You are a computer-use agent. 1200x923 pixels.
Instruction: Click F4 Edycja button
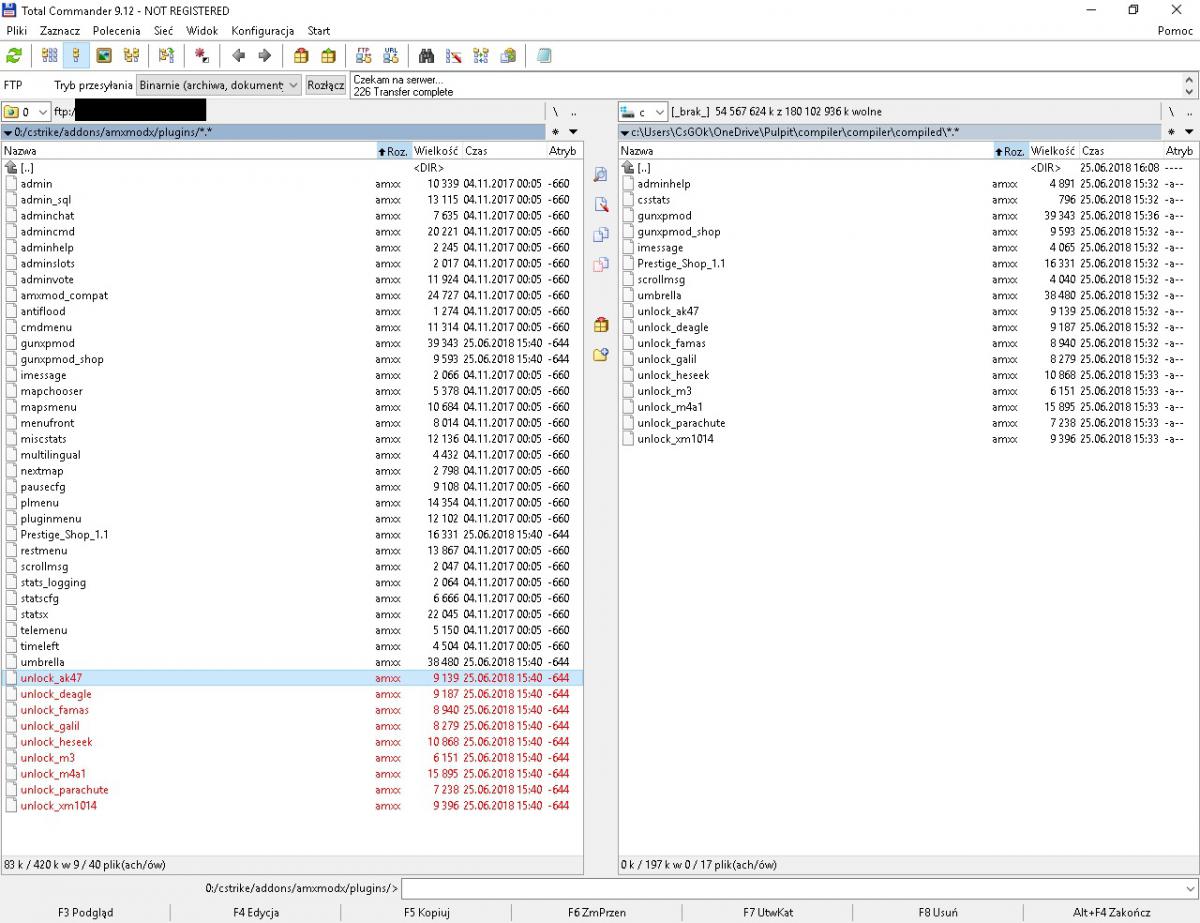point(256,912)
